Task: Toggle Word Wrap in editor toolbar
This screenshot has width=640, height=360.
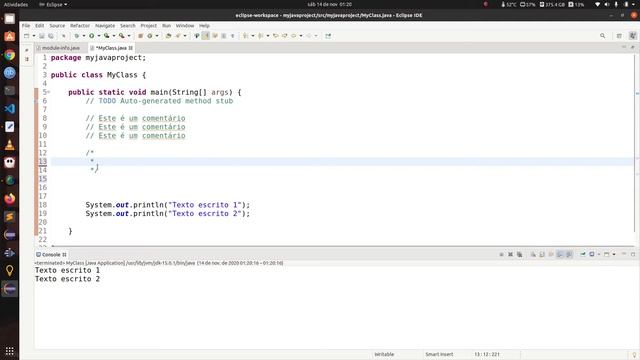Action: tap(215, 36)
